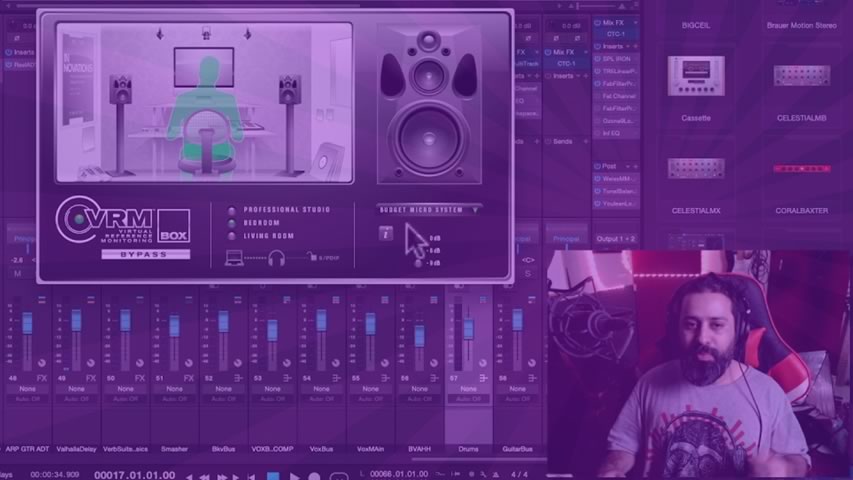Select the GuitarBus channel name
The image size is (853, 480).
(x=517, y=449)
